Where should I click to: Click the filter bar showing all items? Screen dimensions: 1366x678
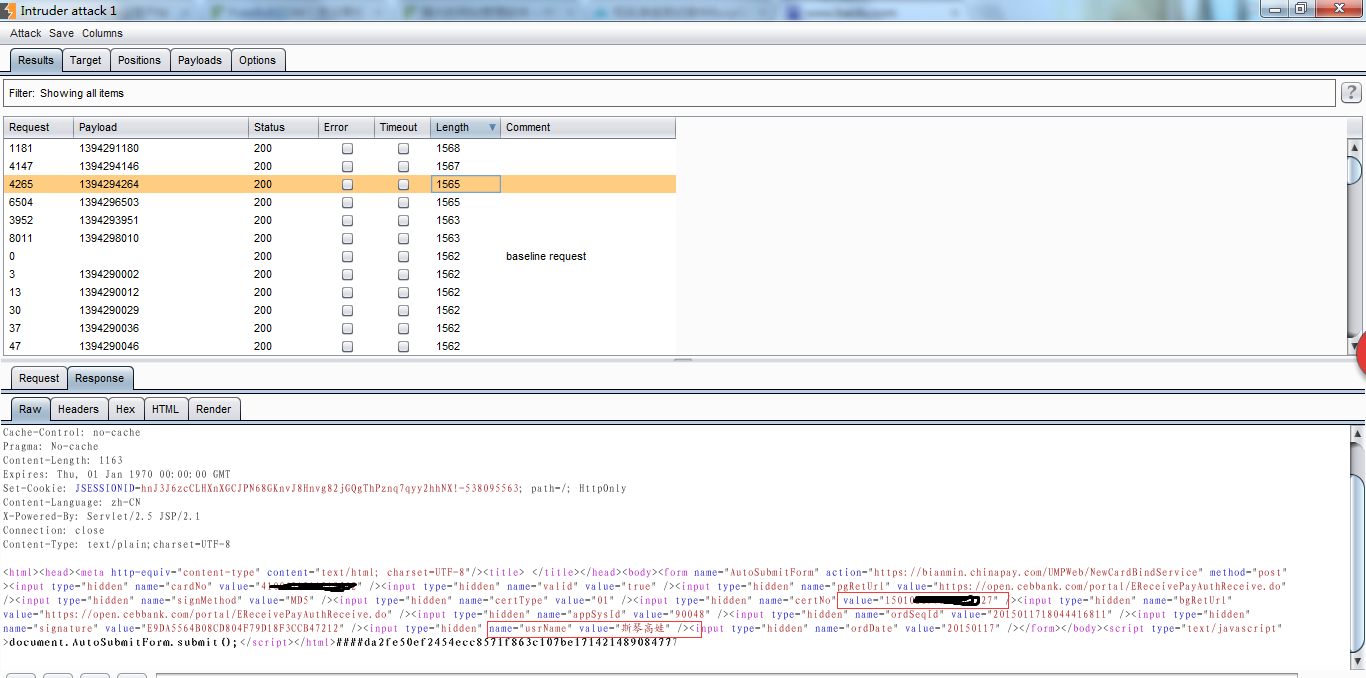click(669, 93)
